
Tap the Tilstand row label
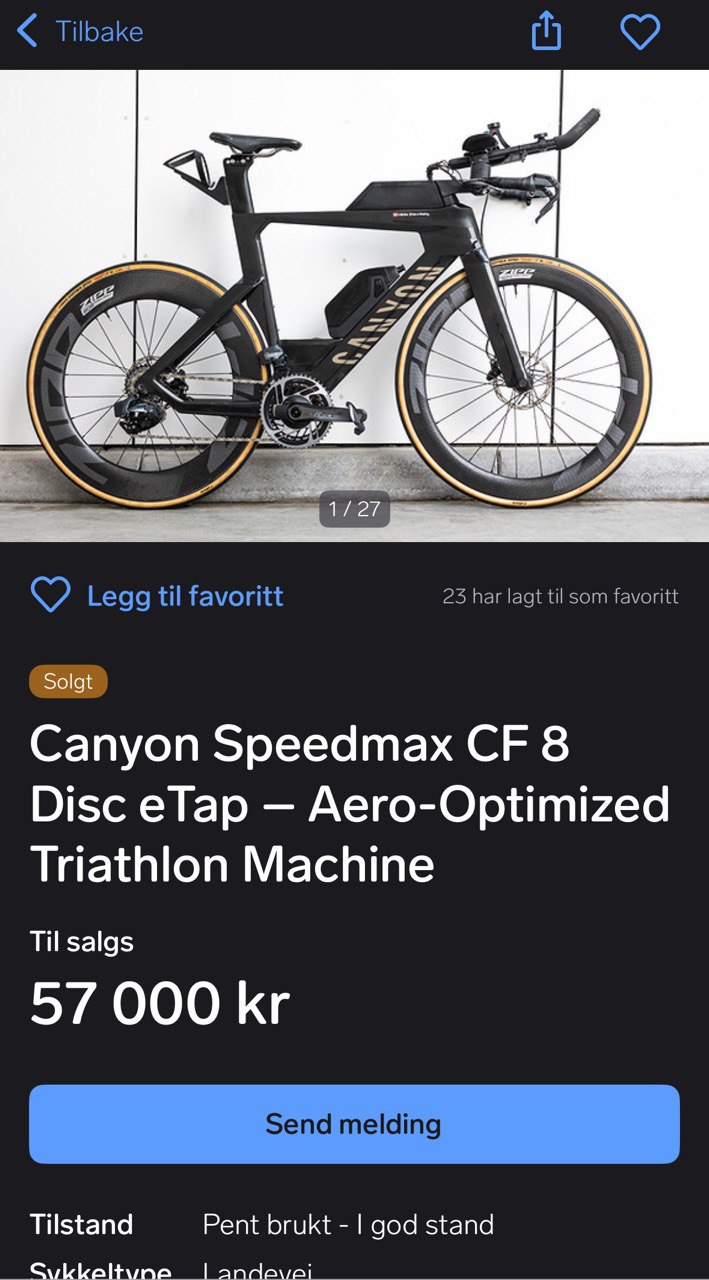82,1225
